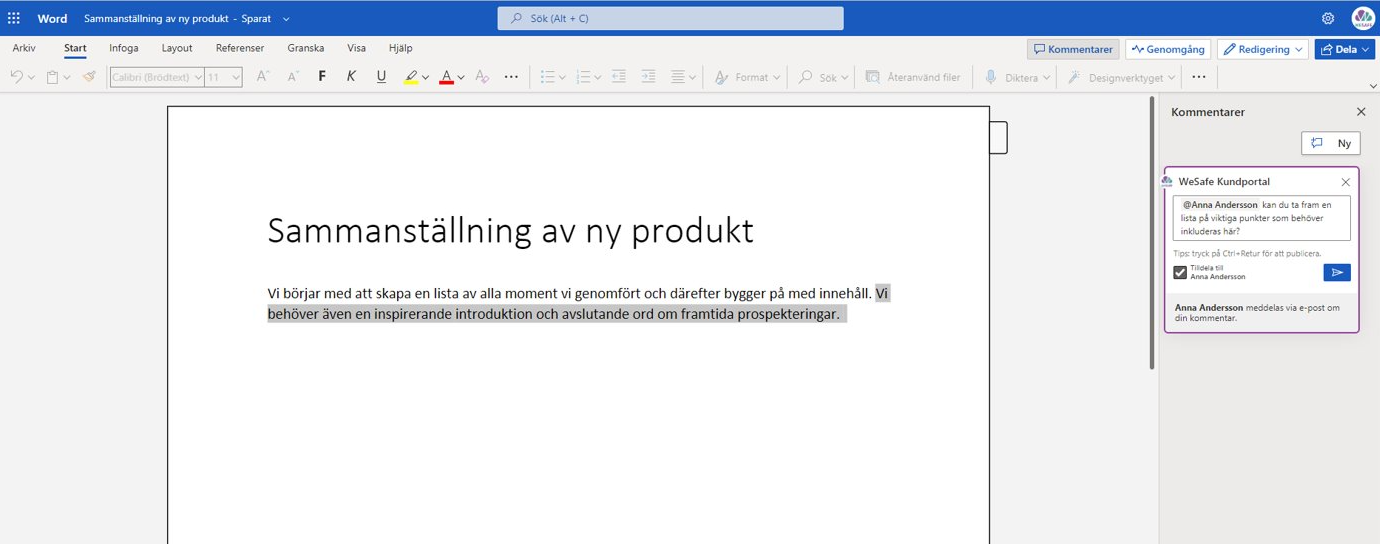1380x544 pixels.
Task: Toggle italic formatting with the K icon
Action: coord(351,77)
